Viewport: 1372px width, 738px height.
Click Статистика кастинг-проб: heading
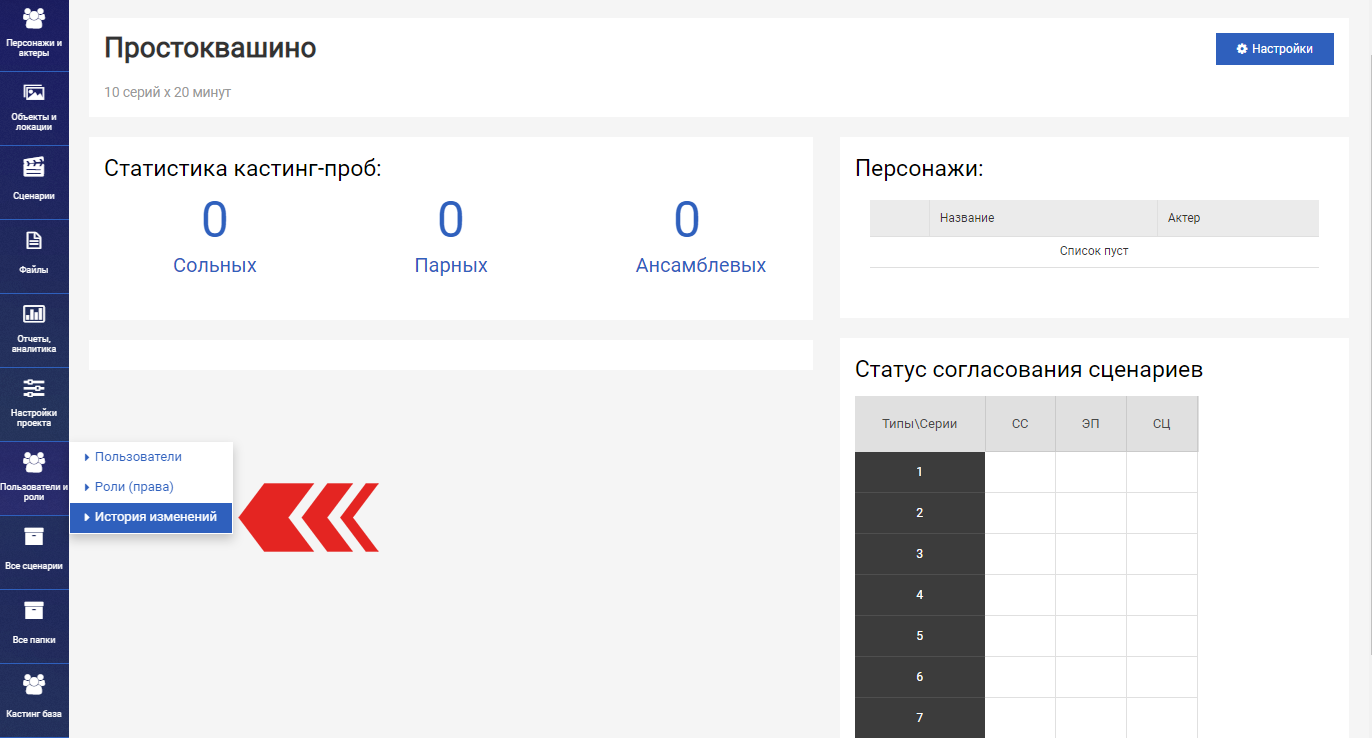(243, 169)
